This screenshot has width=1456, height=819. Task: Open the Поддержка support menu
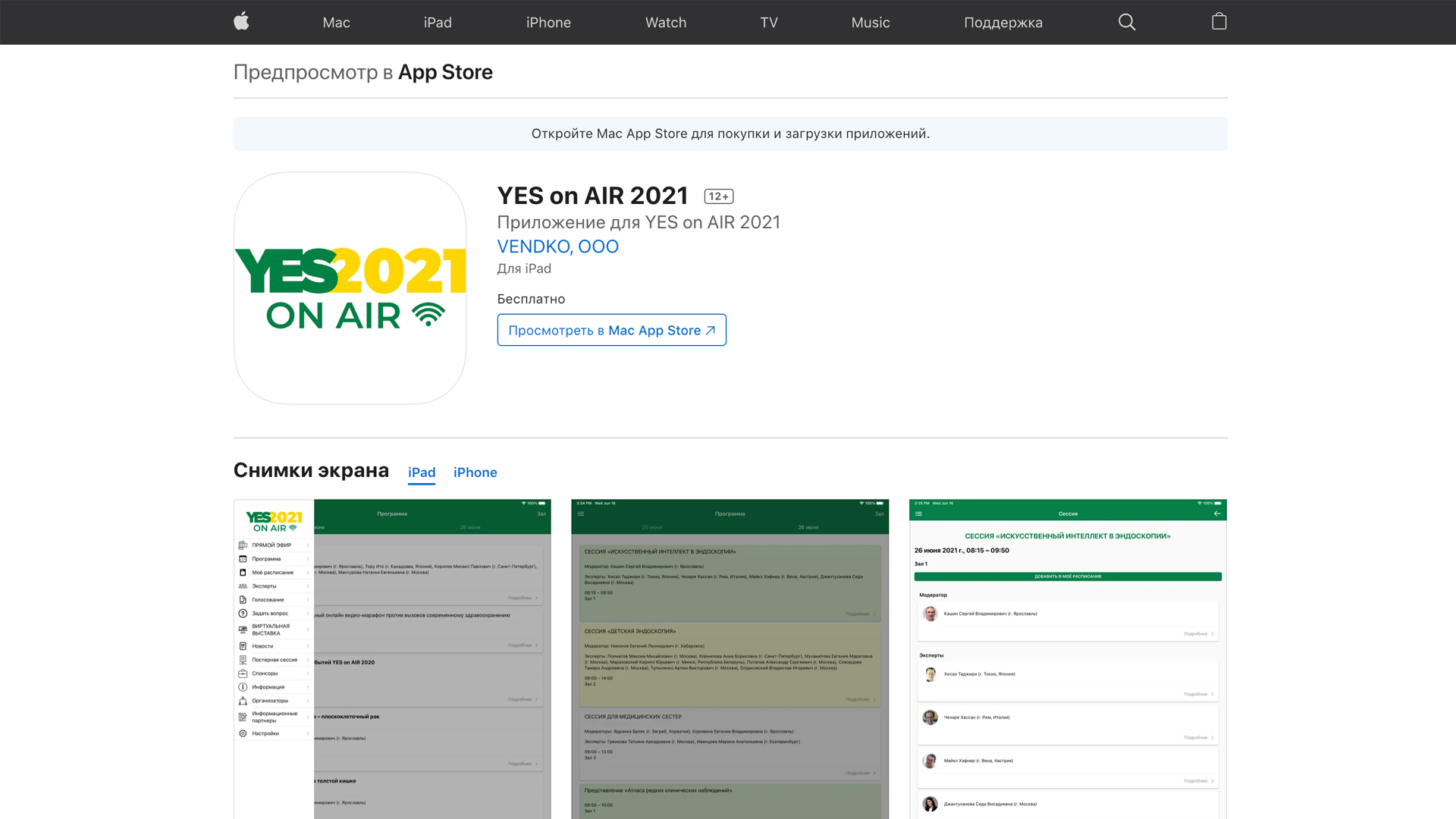1003,23
